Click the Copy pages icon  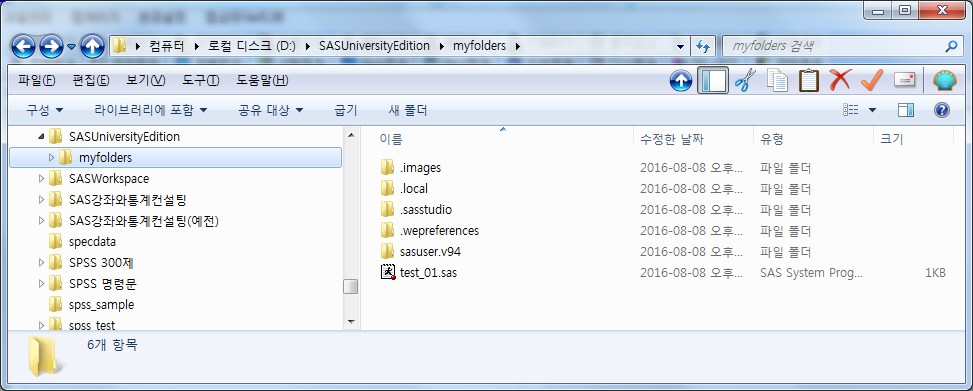pos(777,81)
